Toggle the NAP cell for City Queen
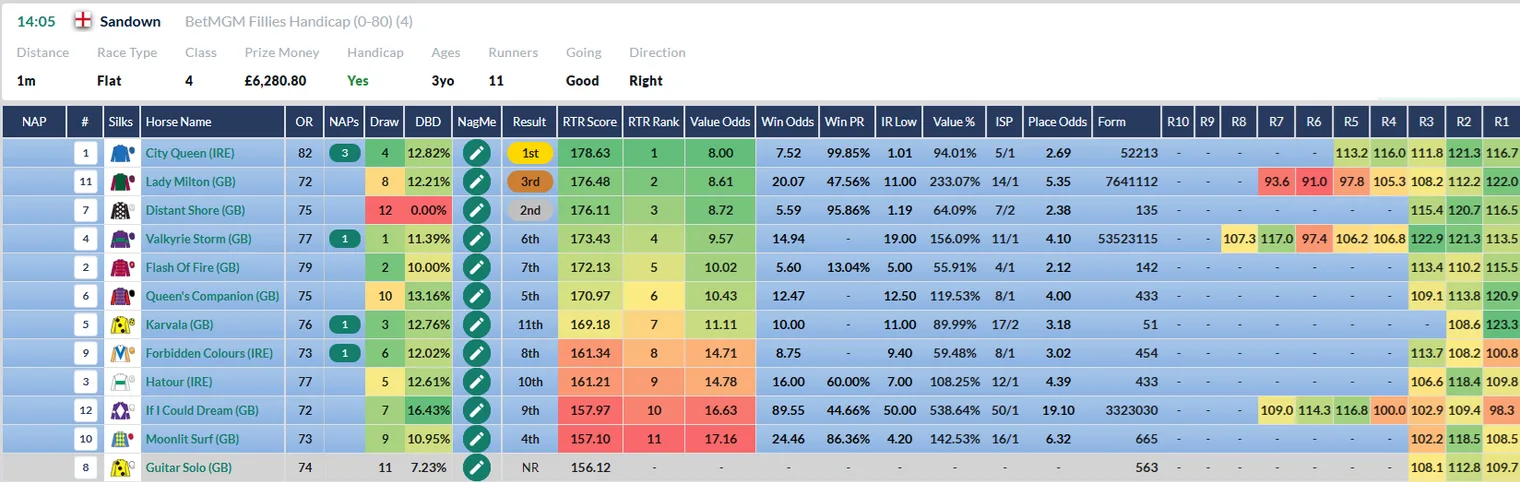1520x482 pixels. coord(35,153)
